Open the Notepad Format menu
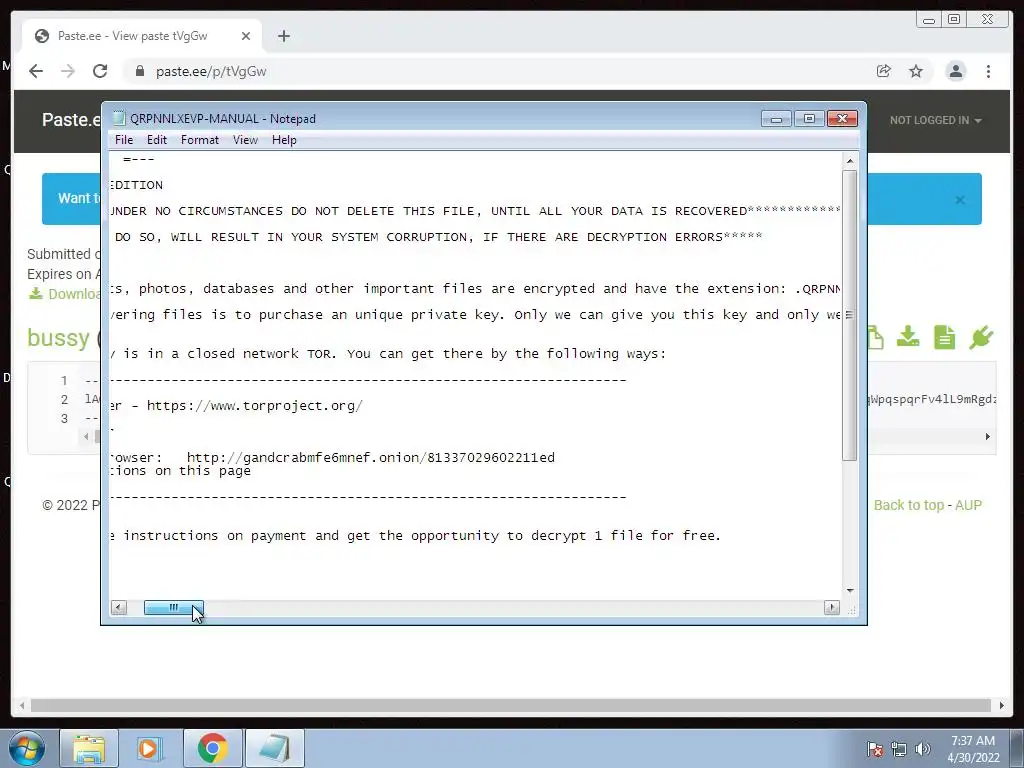 pos(199,140)
